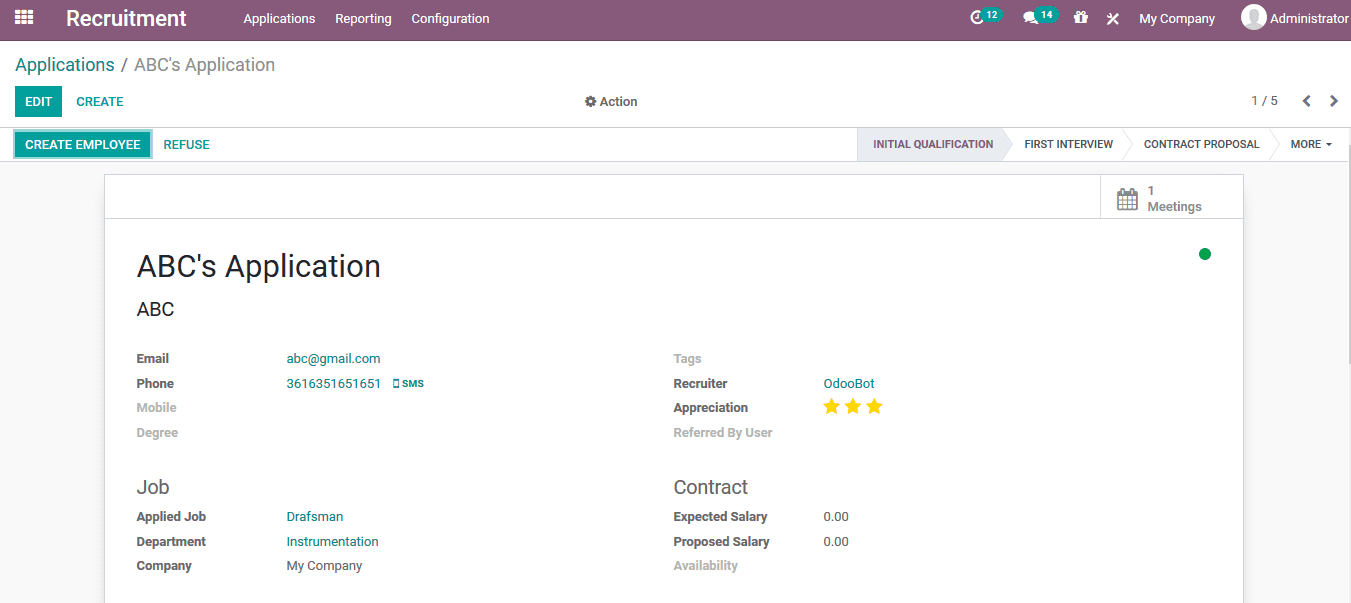Open the Meetings calendar icon
The width and height of the screenshot is (1351, 603).
pos(1127,198)
